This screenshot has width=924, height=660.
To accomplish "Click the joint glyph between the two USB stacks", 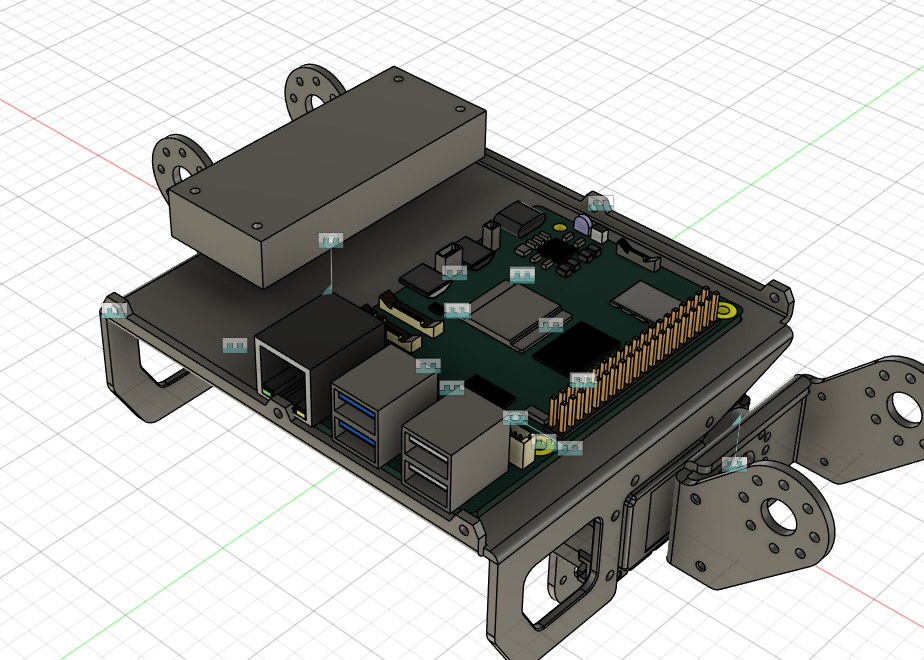I will pos(452,388).
